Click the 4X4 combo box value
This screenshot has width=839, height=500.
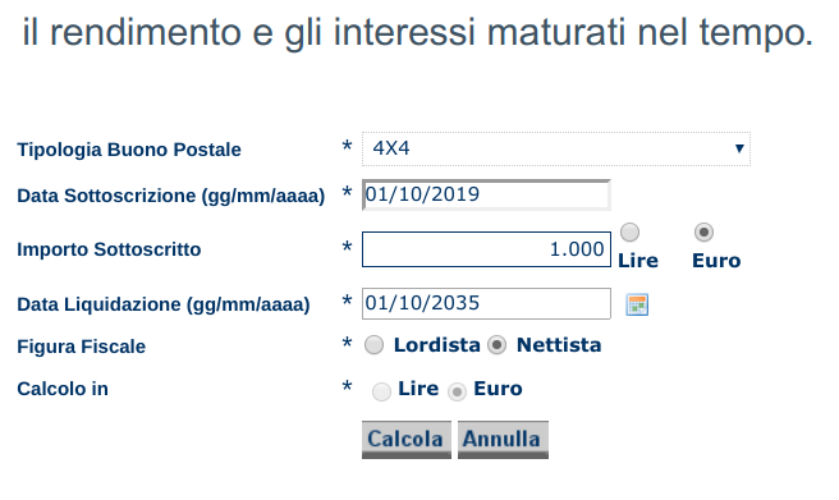point(556,149)
